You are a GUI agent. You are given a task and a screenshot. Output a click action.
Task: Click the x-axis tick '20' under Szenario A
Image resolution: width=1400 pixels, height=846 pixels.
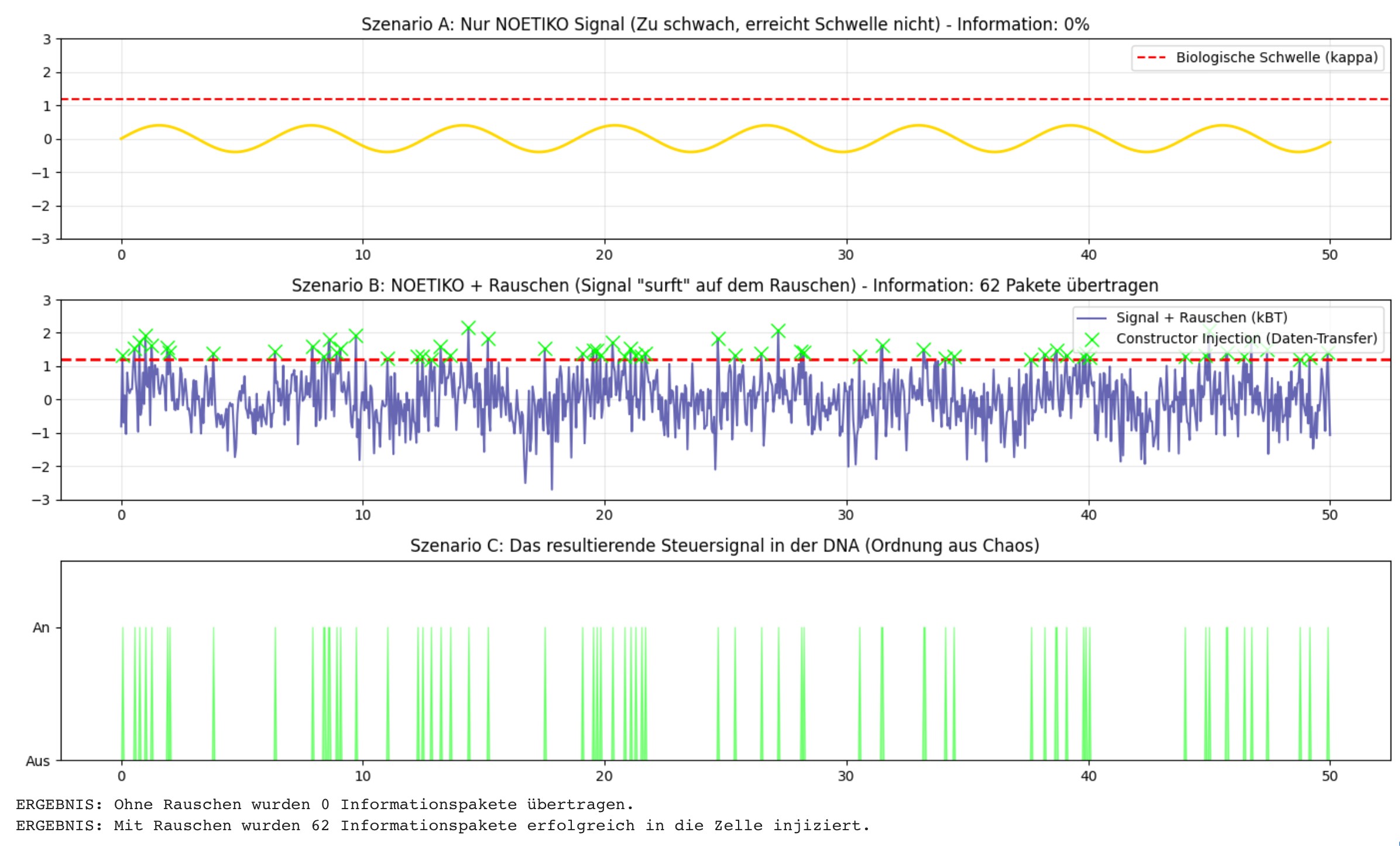pyautogui.click(x=604, y=255)
